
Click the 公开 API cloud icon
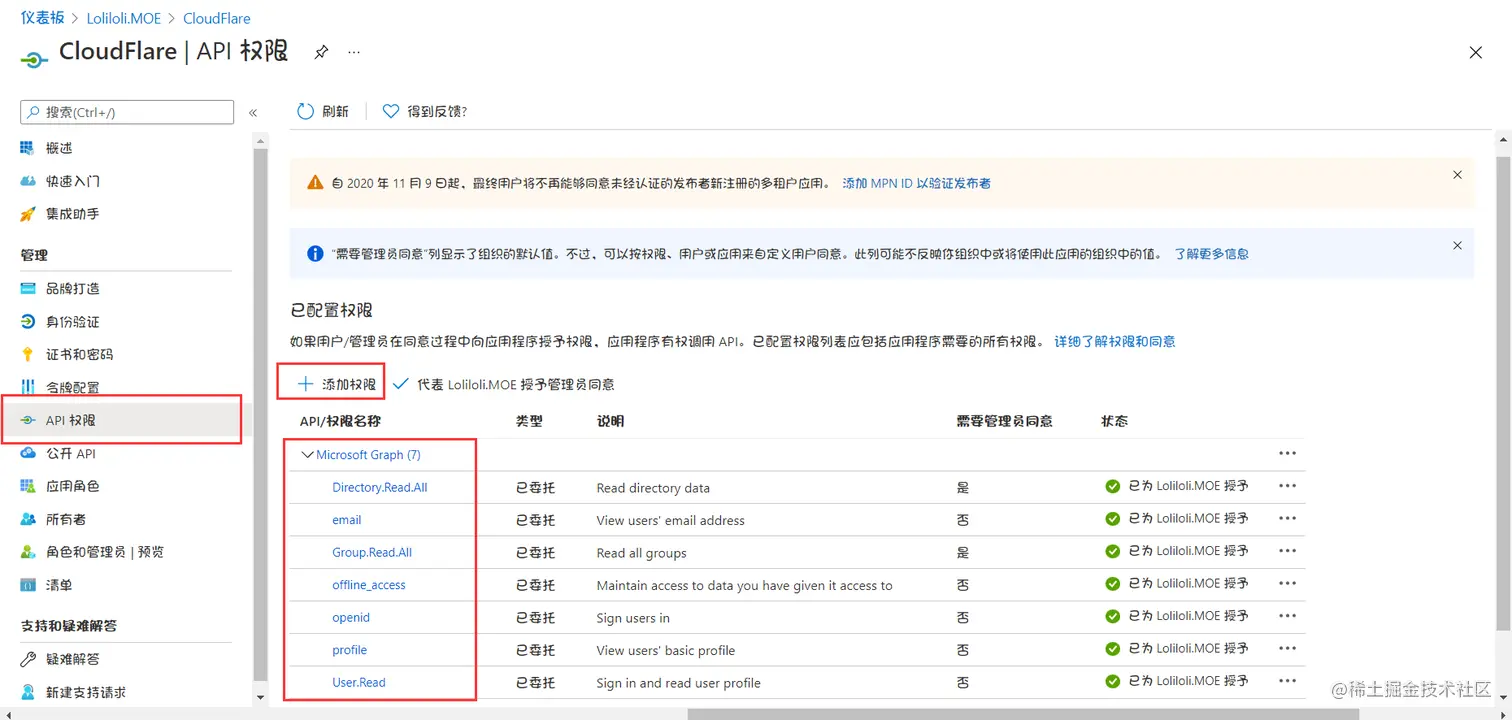28,454
